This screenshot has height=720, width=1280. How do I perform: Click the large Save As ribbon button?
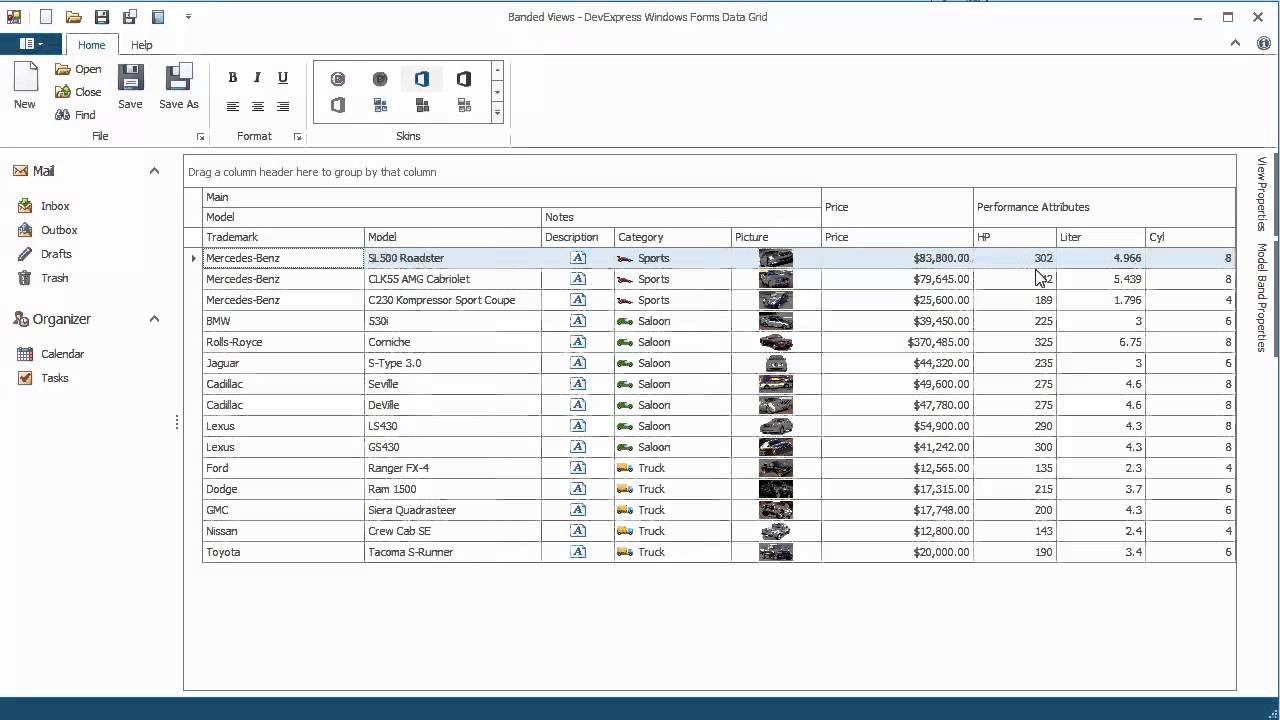(179, 86)
